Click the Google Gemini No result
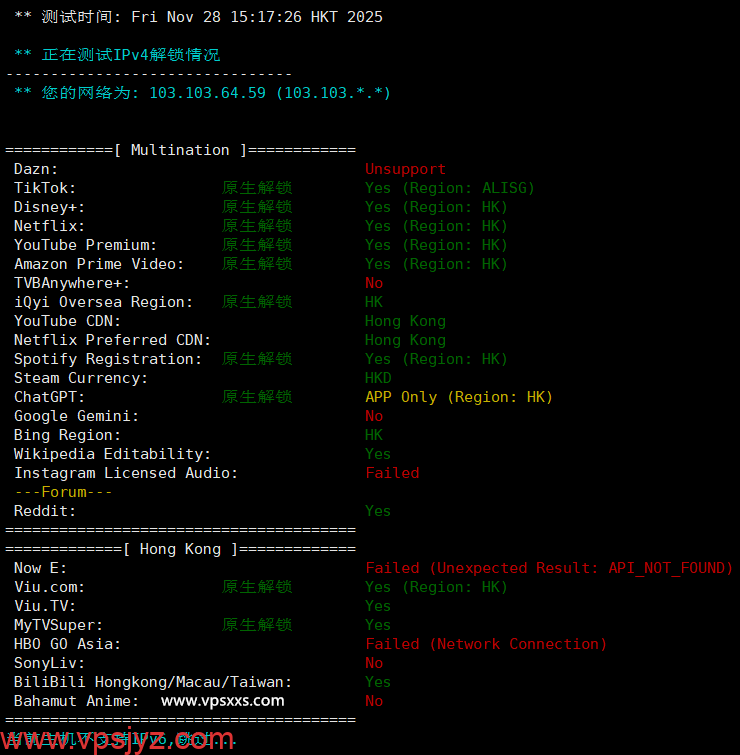The image size is (740, 755). [x=374, y=416]
